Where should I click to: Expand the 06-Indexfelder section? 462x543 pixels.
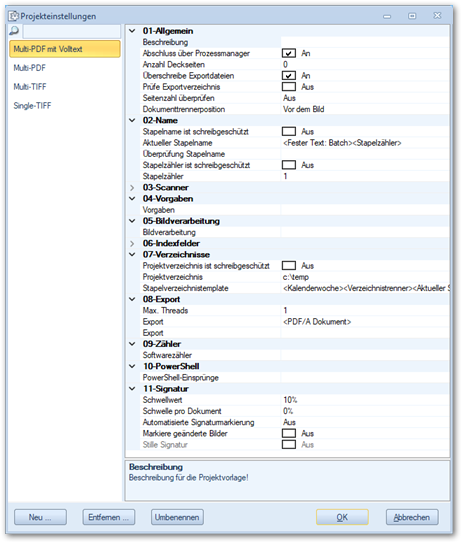click(132, 243)
